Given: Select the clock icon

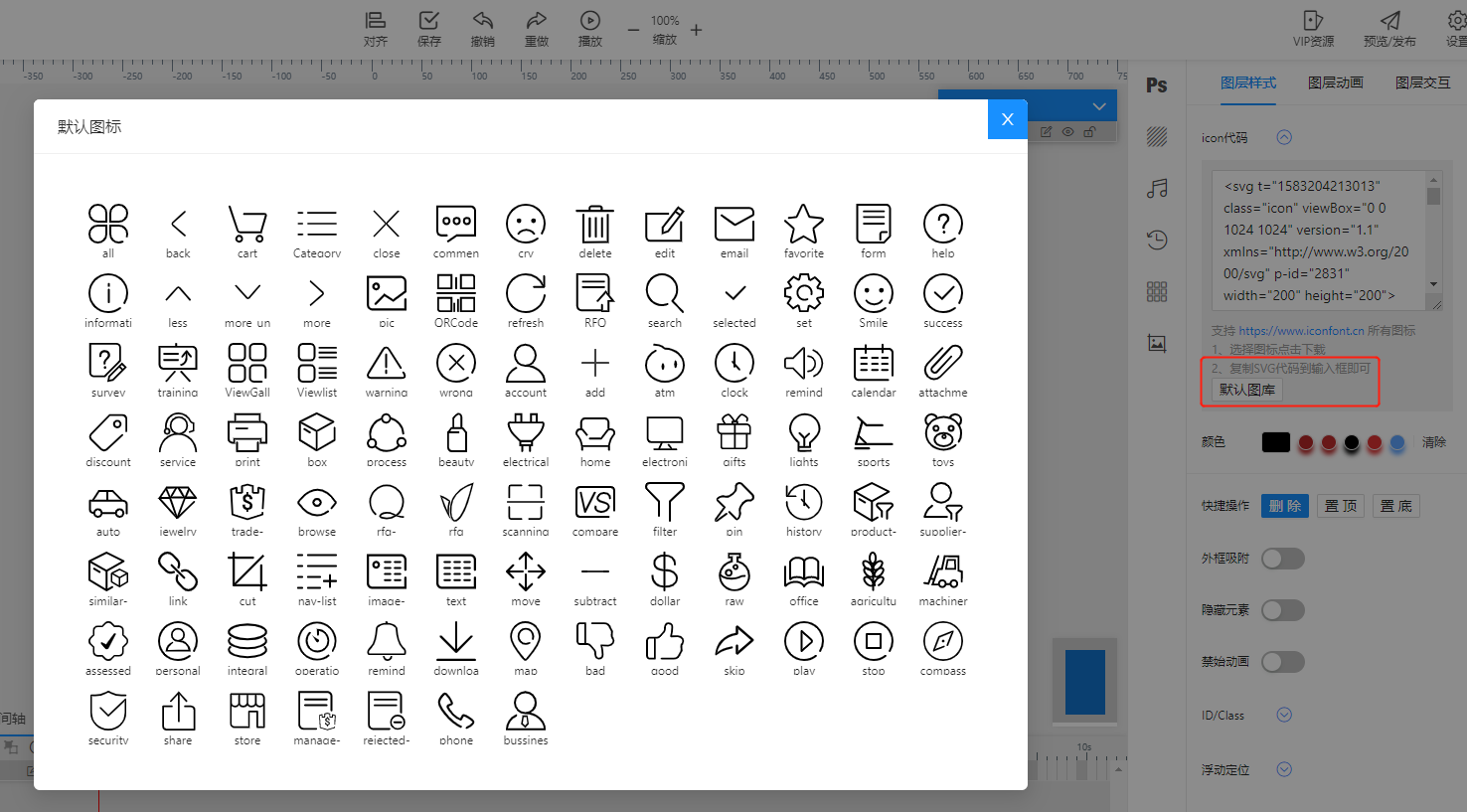Looking at the screenshot, I should (734, 364).
